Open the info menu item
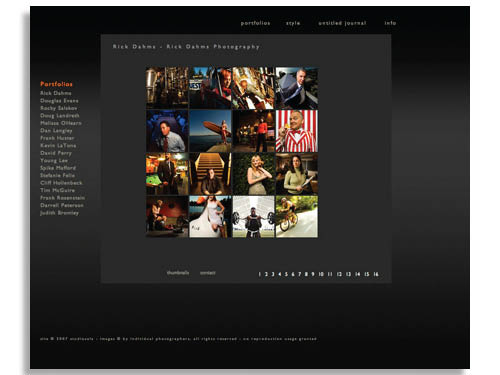Screen dimensions: 500x375 (390, 23)
